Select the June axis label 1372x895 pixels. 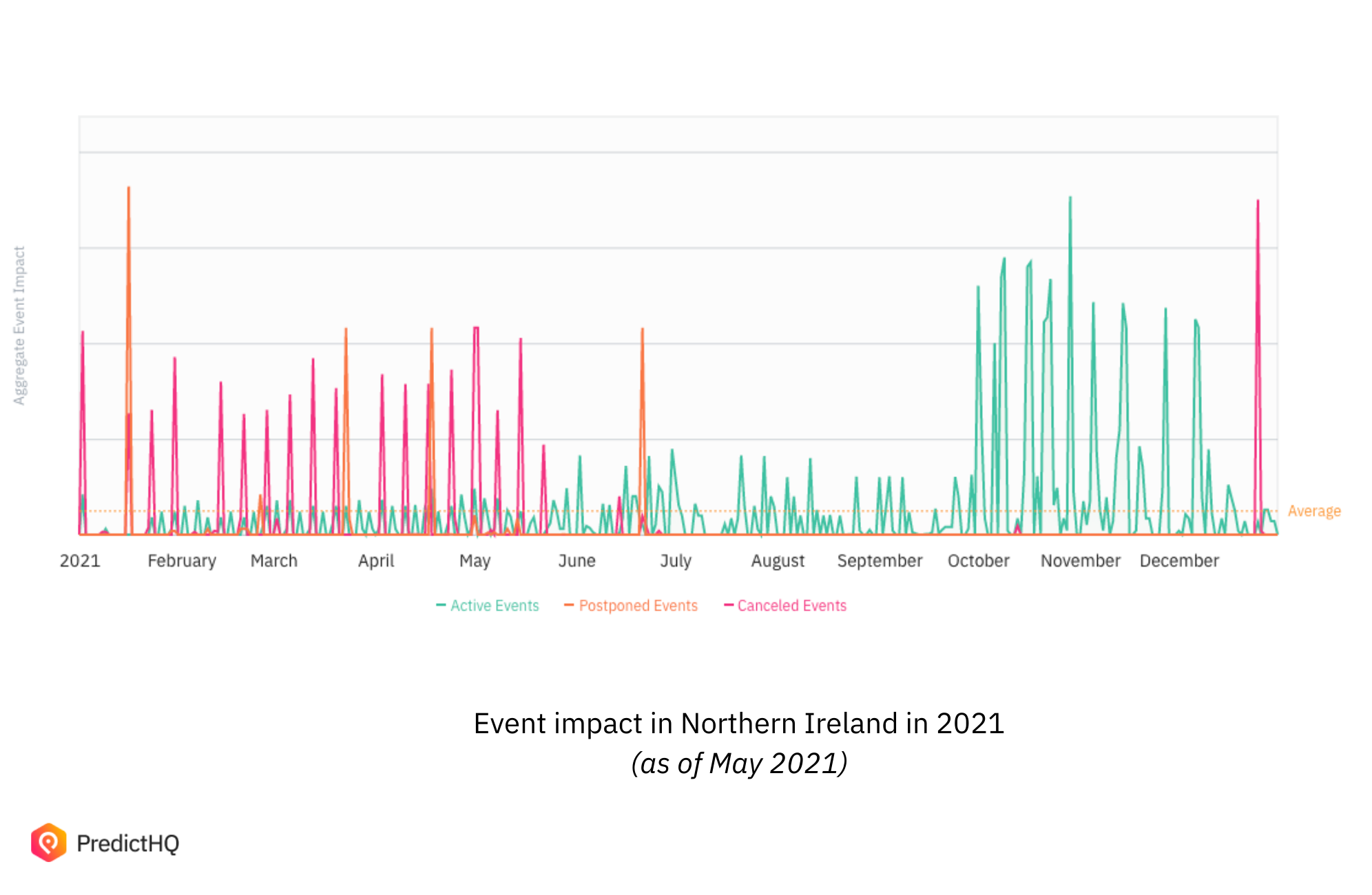576,561
